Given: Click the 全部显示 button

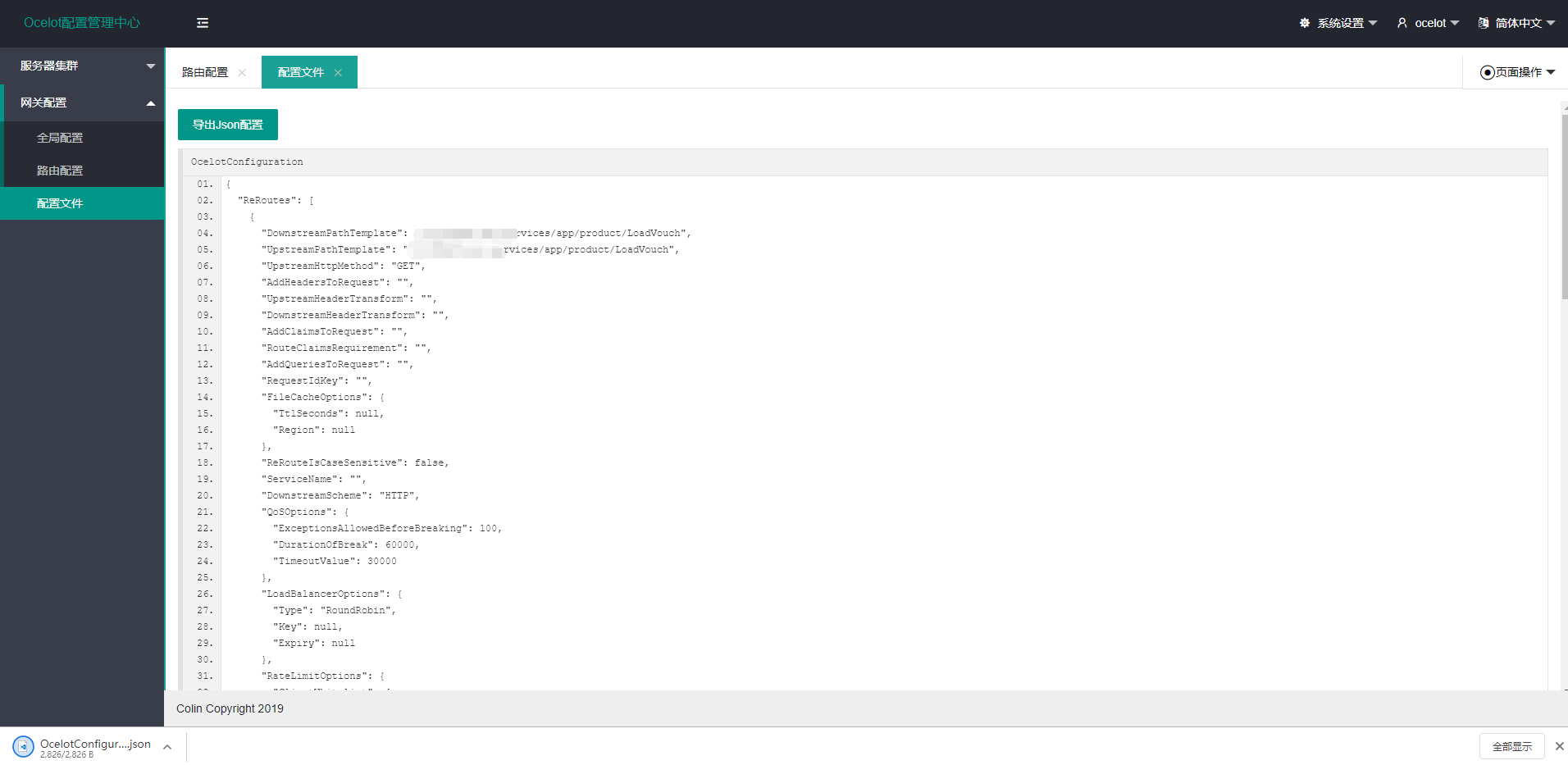Looking at the screenshot, I should (x=1512, y=746).
